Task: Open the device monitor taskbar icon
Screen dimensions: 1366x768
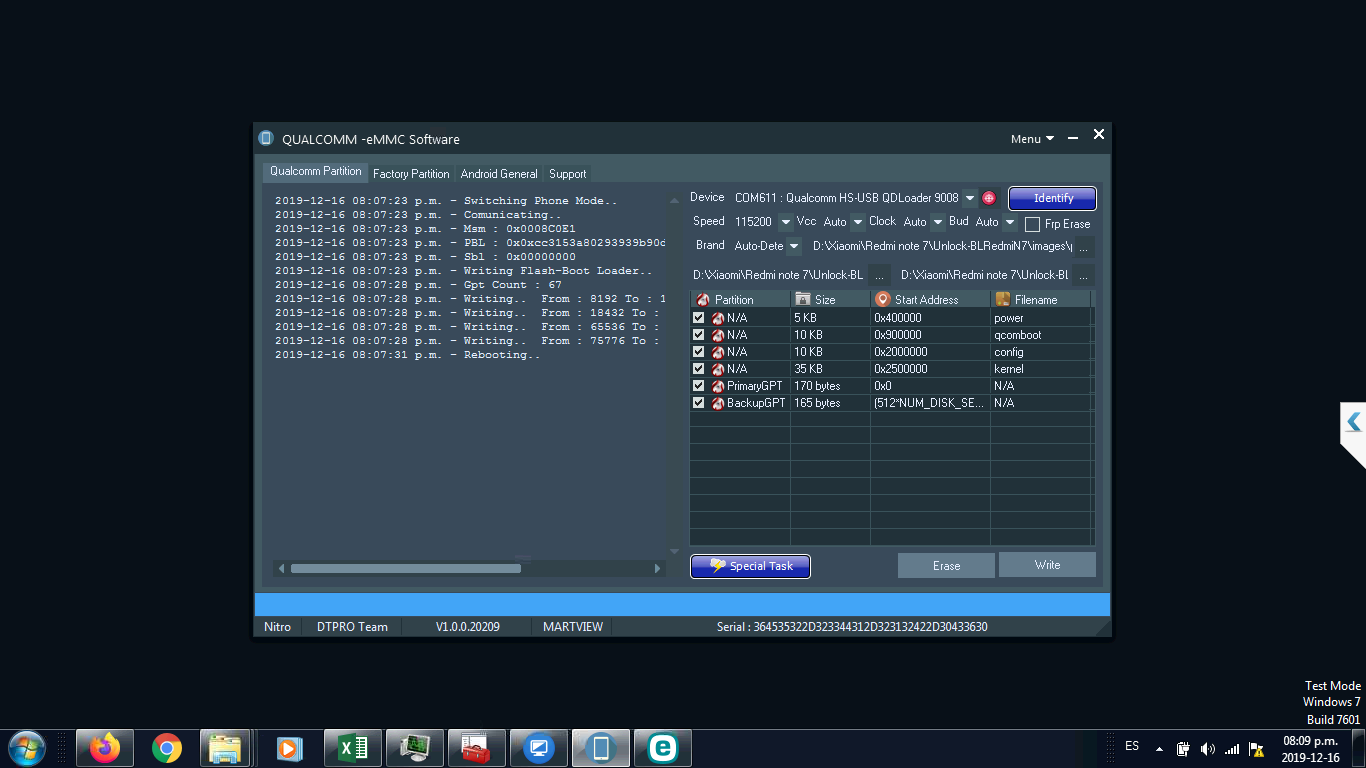Action: point(414,748)
